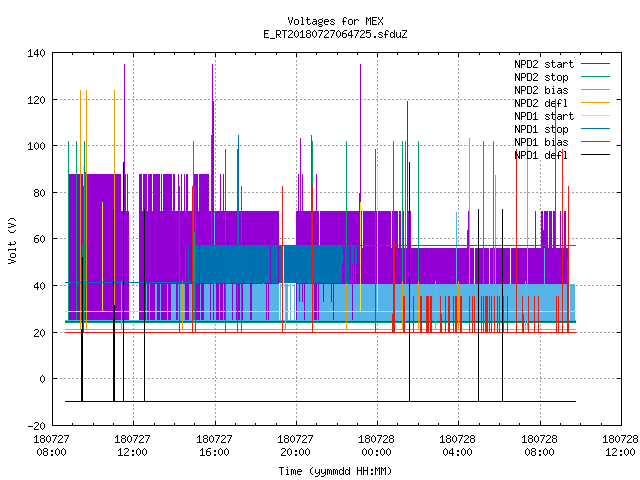Click the NPD2 bias legend label
The image size is (640, 480).
[541, 90]
